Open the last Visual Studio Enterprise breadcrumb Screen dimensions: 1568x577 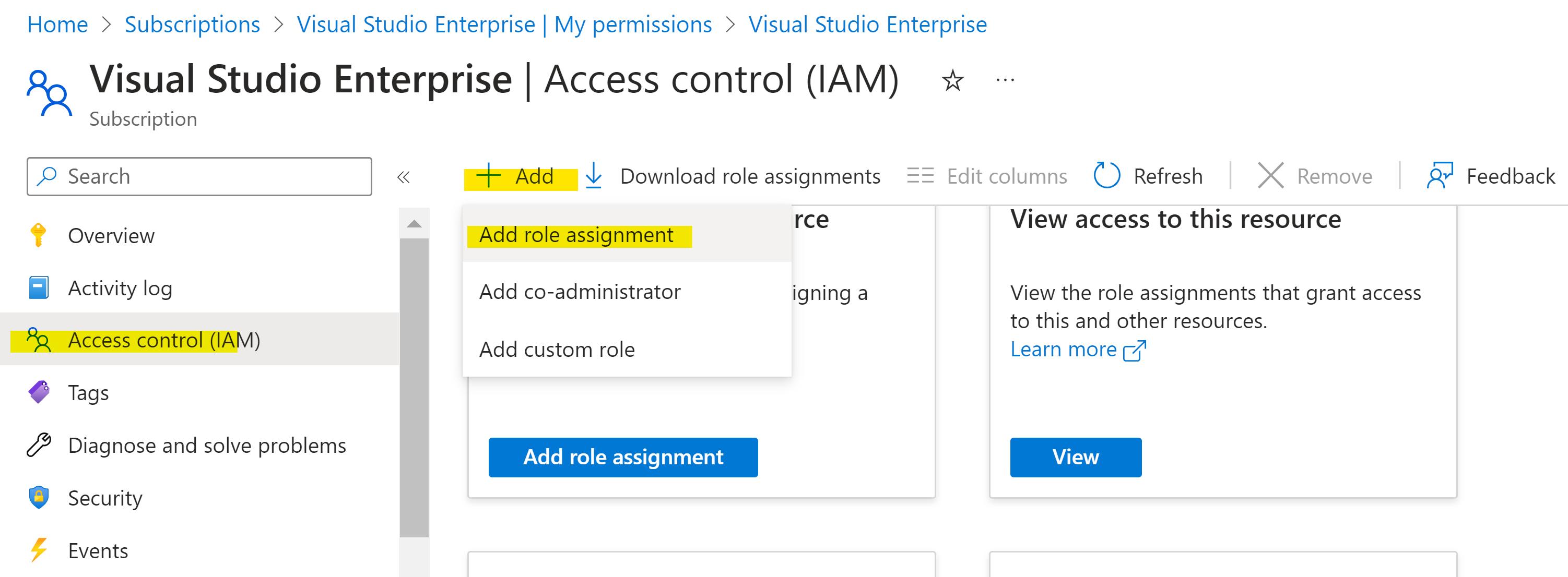867,25
